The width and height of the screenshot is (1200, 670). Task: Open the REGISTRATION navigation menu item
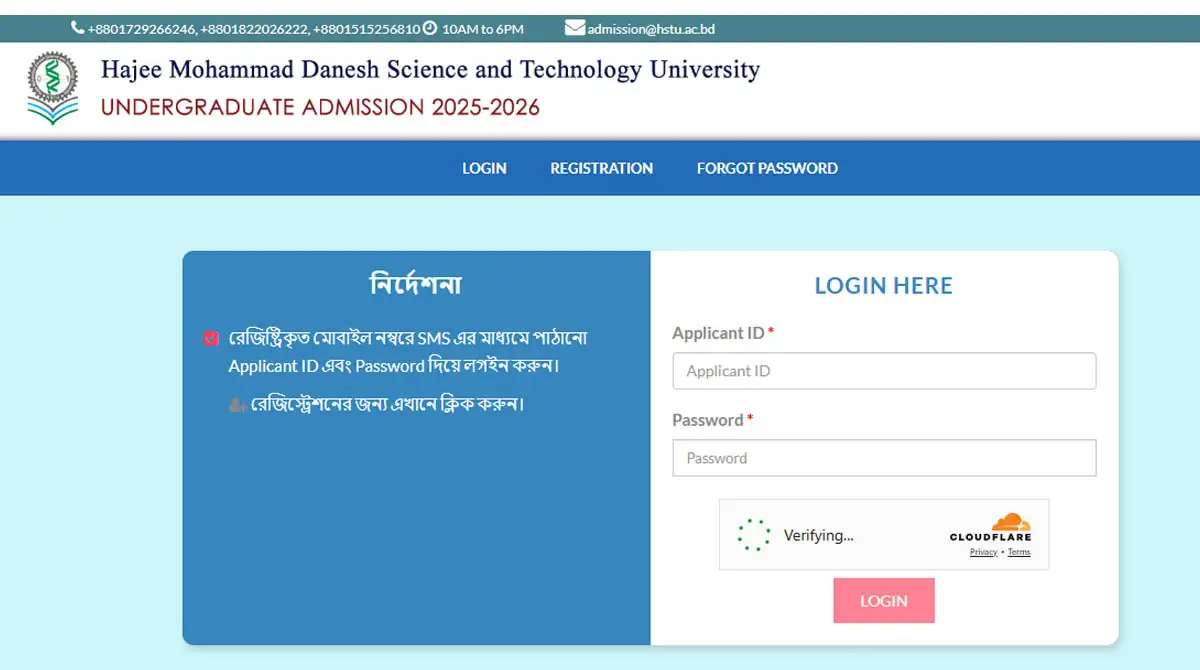click(x=601, y=168)
